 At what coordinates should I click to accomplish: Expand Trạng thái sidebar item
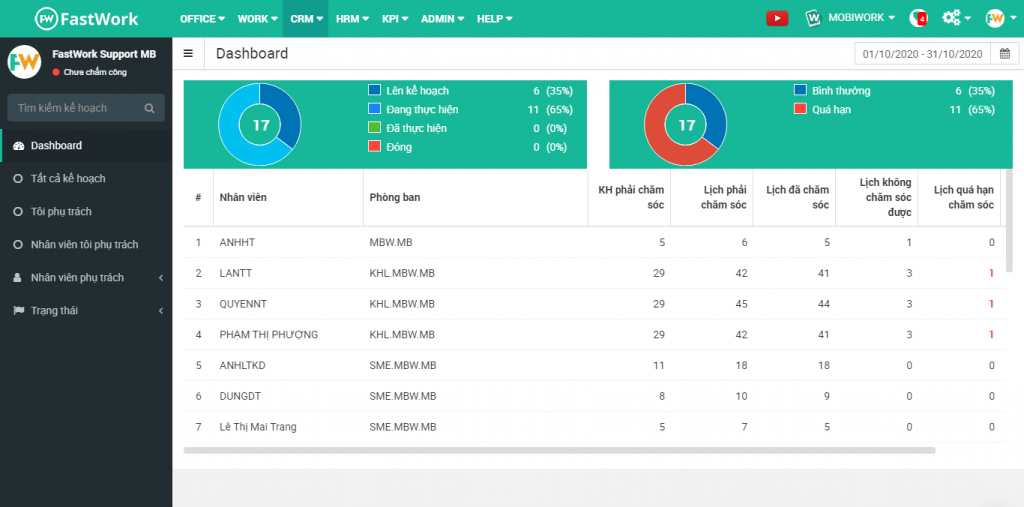coord(86,310)
